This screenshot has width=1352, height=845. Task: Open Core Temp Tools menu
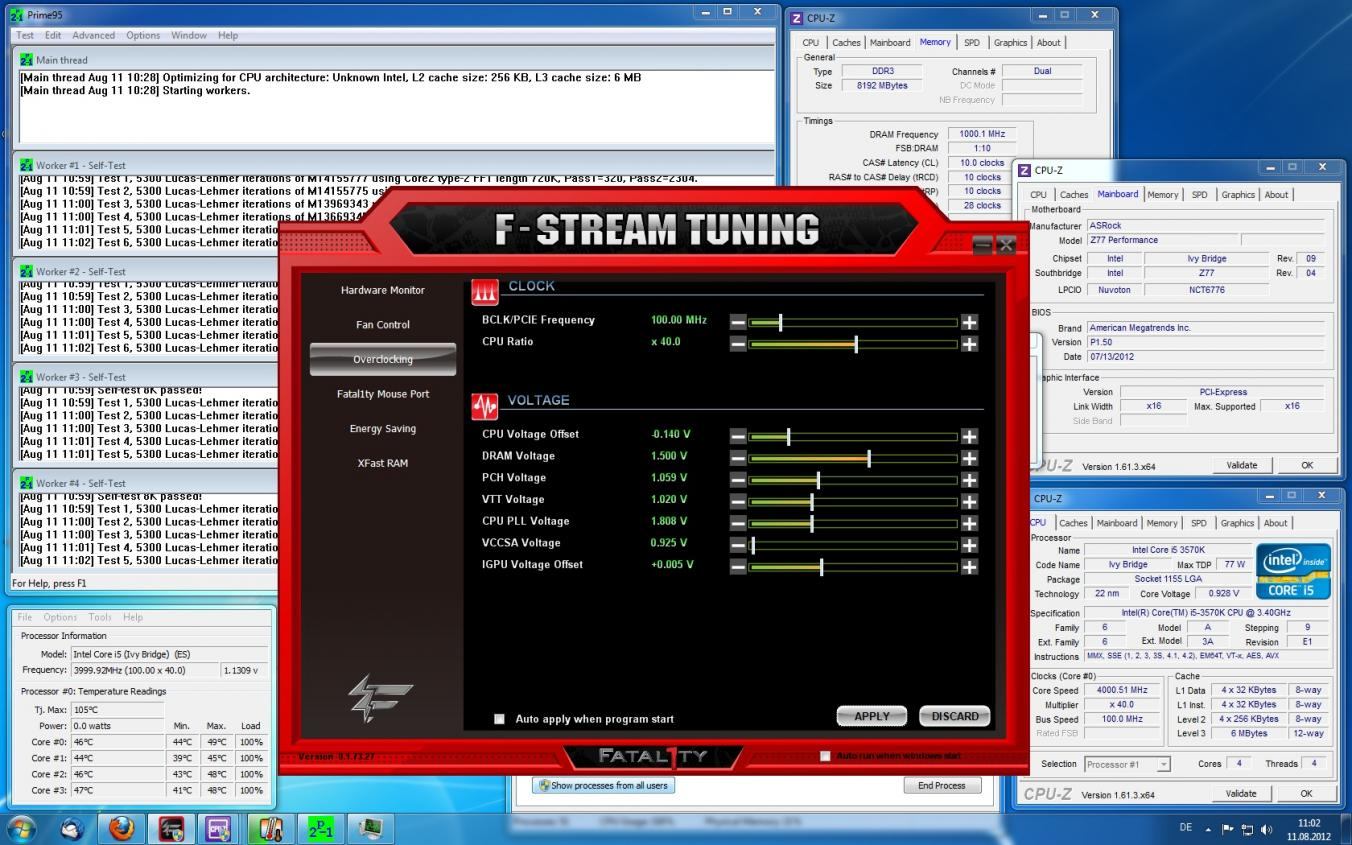click(x=100, y=617)
